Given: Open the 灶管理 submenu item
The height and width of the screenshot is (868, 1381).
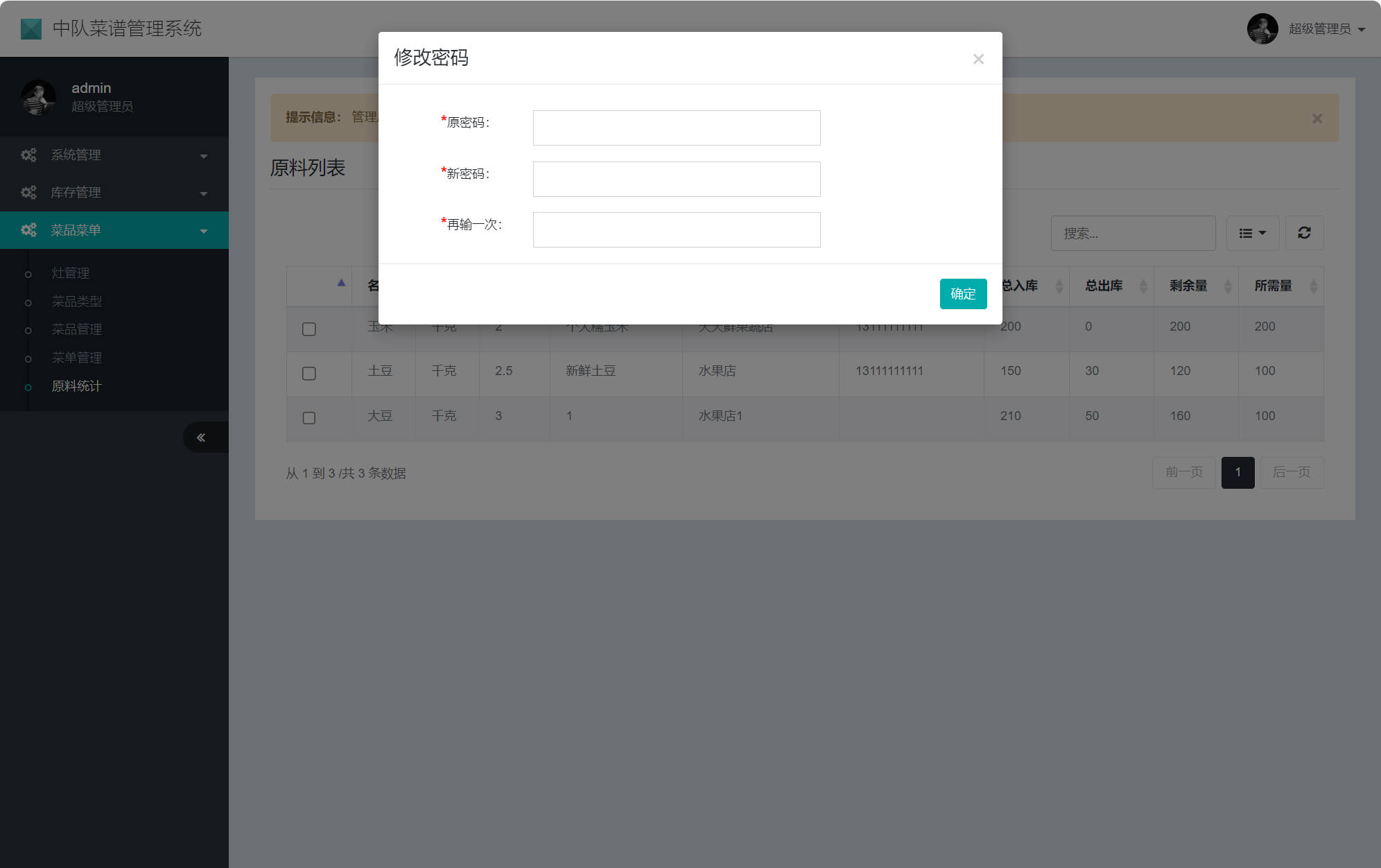Looking at the screenshot, I should coord(69,272).
